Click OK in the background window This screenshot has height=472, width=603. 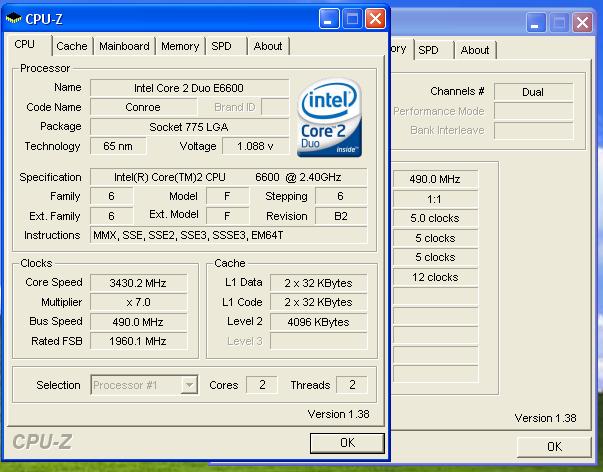[554, 447]
